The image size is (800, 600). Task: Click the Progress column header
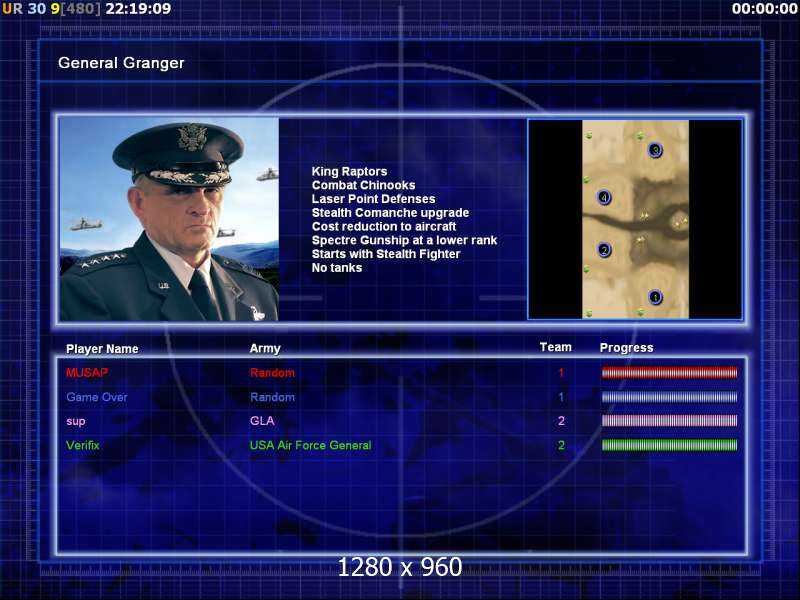(627, 348)
